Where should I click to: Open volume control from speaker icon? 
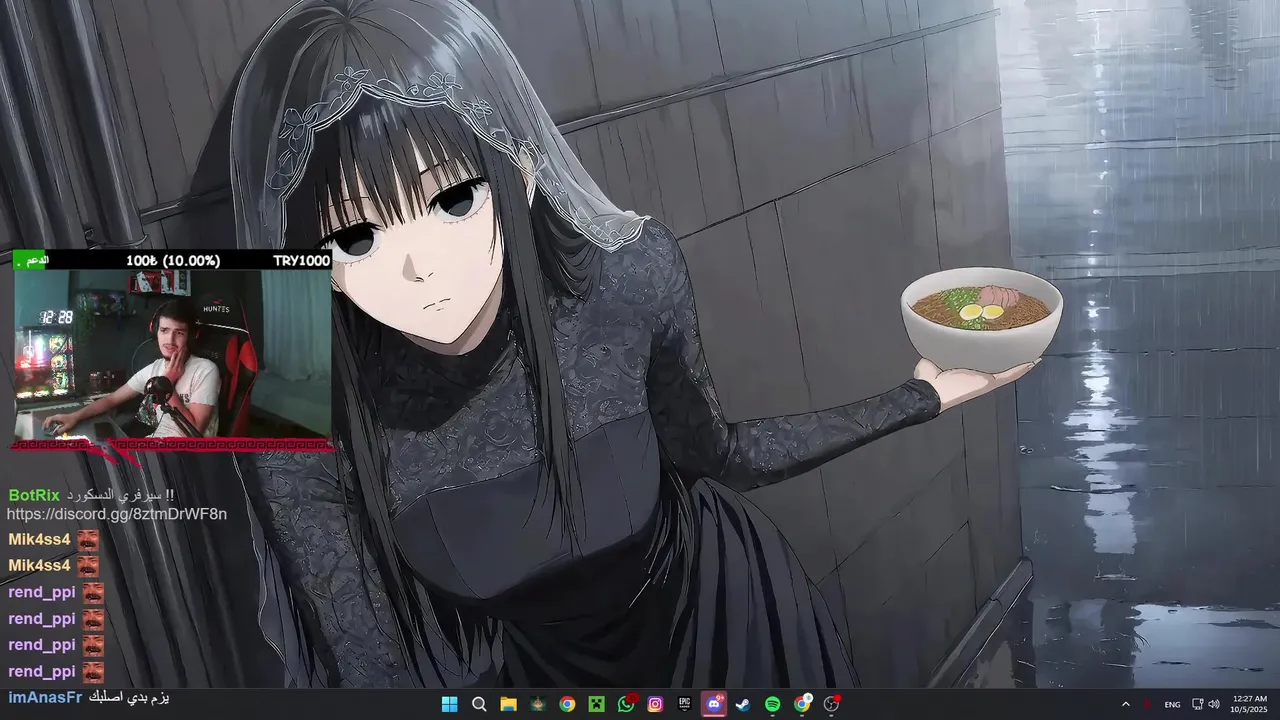click(x=1214, y=704)
